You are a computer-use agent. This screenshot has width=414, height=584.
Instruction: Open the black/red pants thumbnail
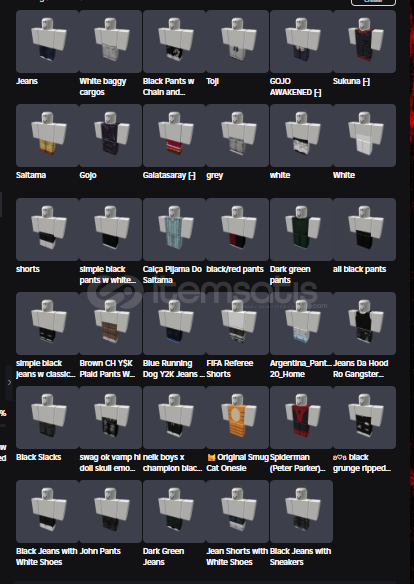[238, 229]
